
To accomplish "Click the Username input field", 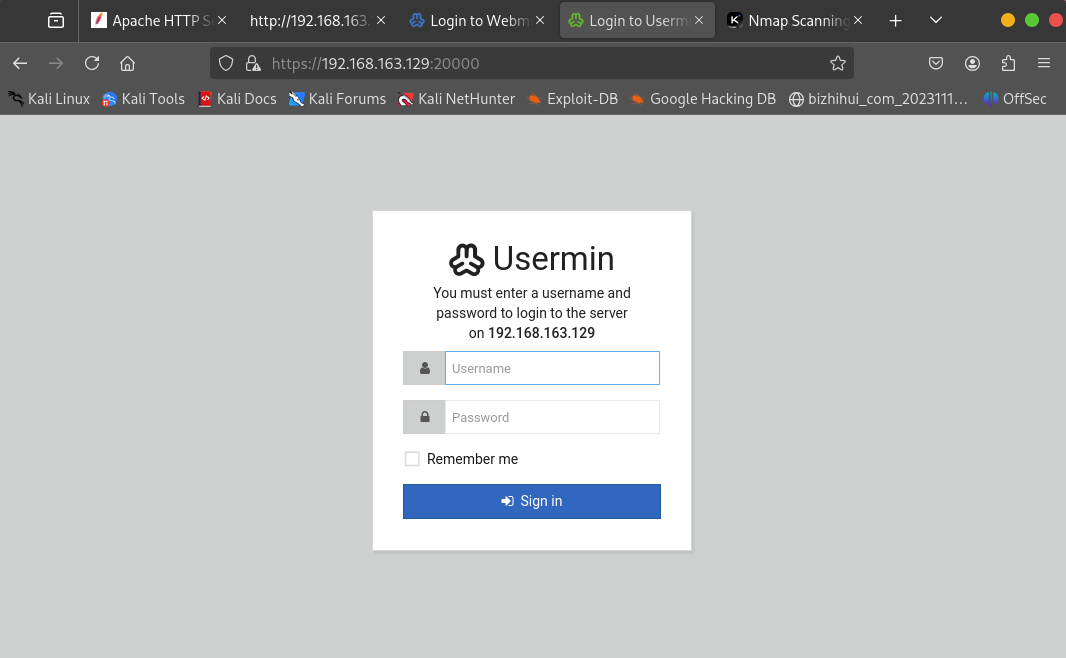I will click(552, 368).
